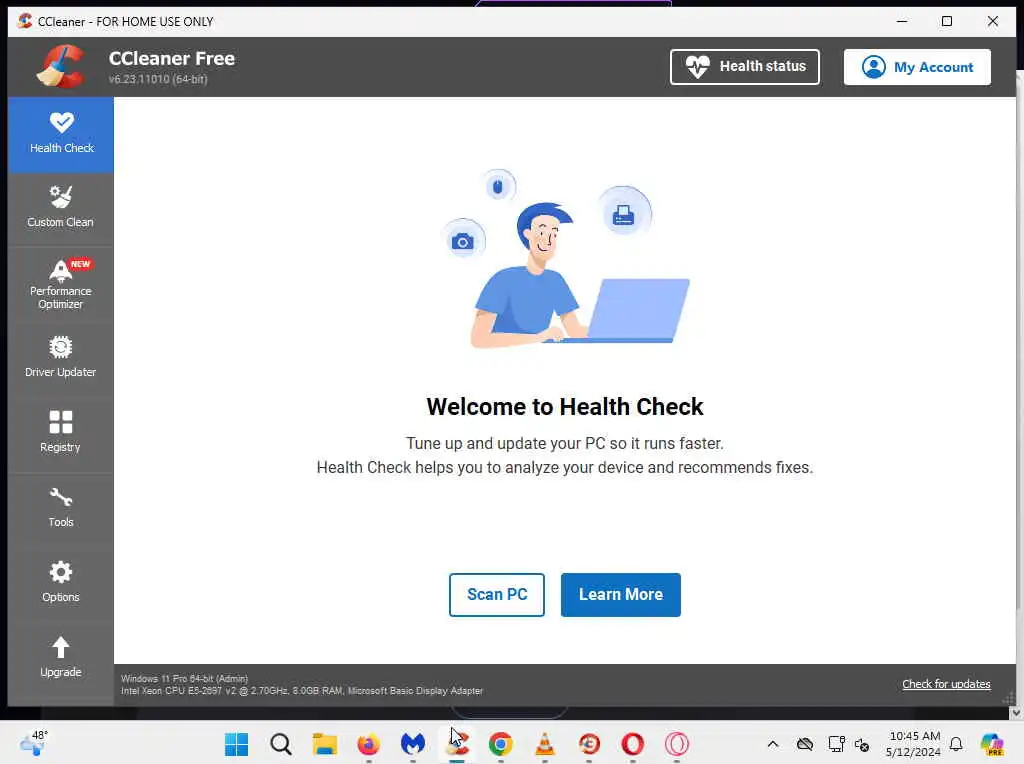Click the version text v6.23.11010
The height and width of the screenshot is (764, 1024).
157,79
